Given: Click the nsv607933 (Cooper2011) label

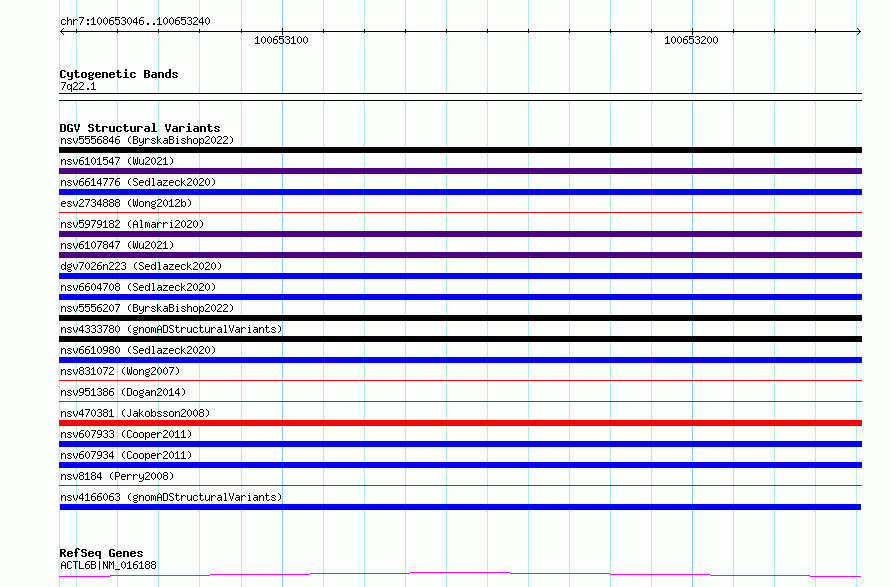Looking at the screenshot, I should [x=126, y=434].
